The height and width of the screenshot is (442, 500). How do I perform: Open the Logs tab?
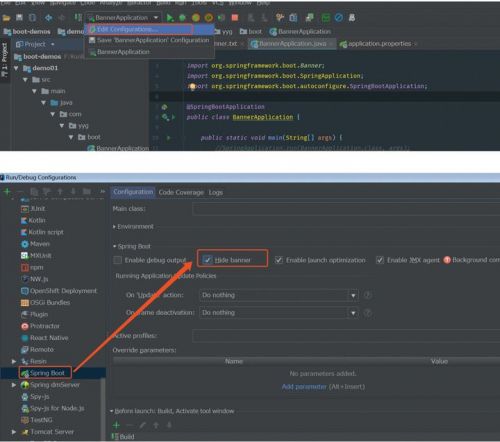pos(216,193)
